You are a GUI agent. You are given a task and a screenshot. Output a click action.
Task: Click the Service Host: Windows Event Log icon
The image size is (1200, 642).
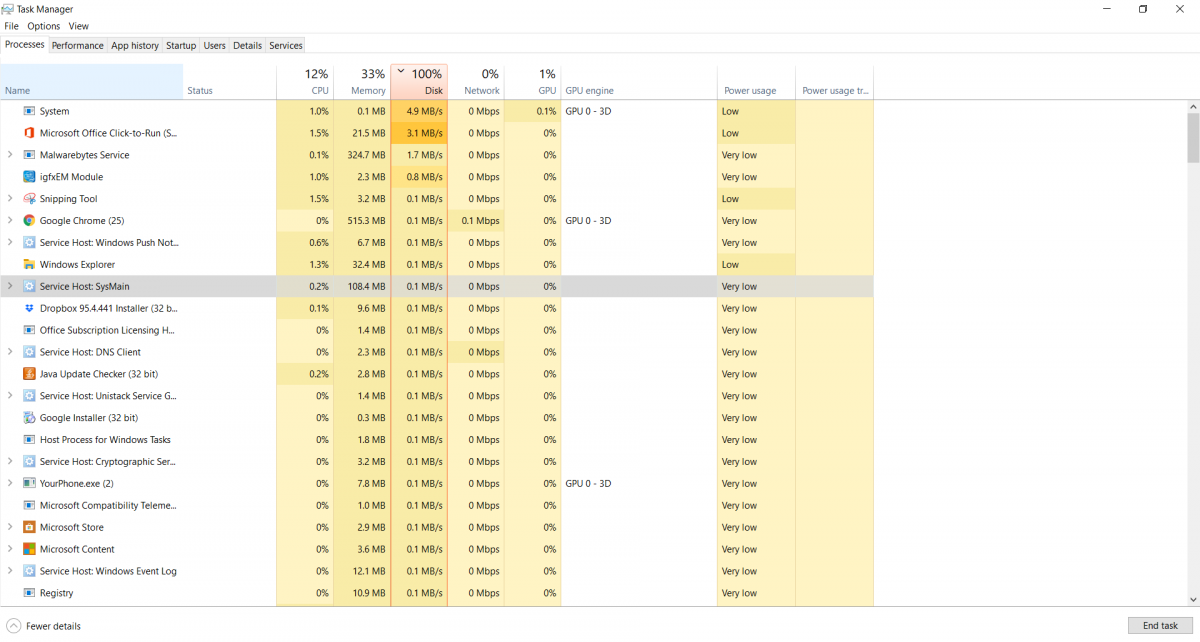29,571
